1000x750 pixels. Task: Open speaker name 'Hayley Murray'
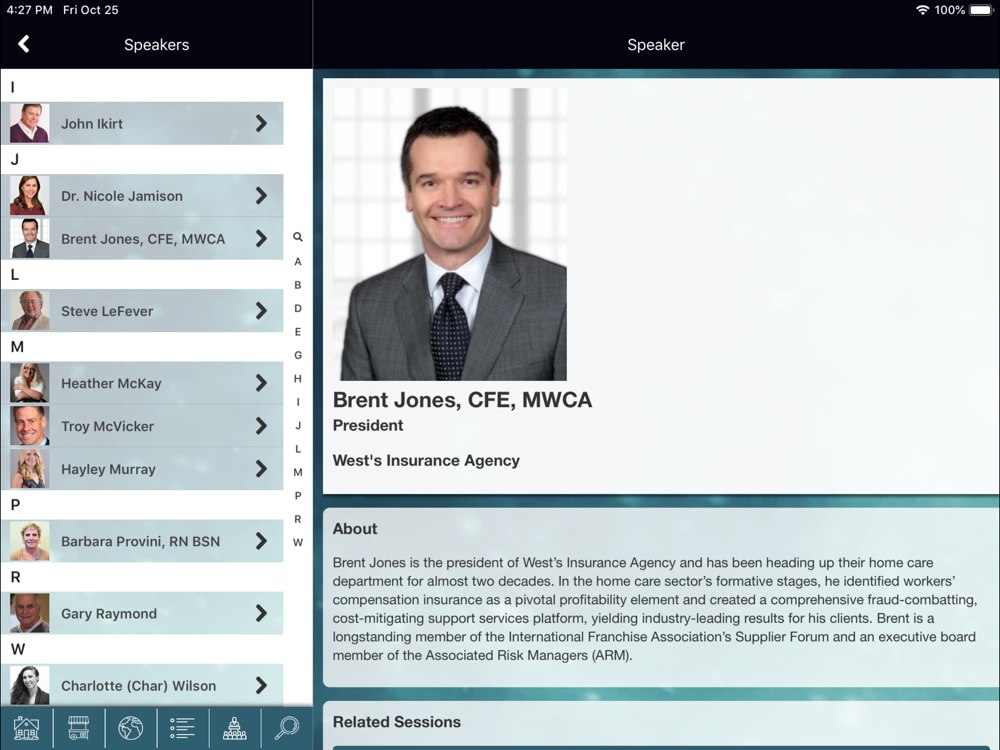(108, 469)
